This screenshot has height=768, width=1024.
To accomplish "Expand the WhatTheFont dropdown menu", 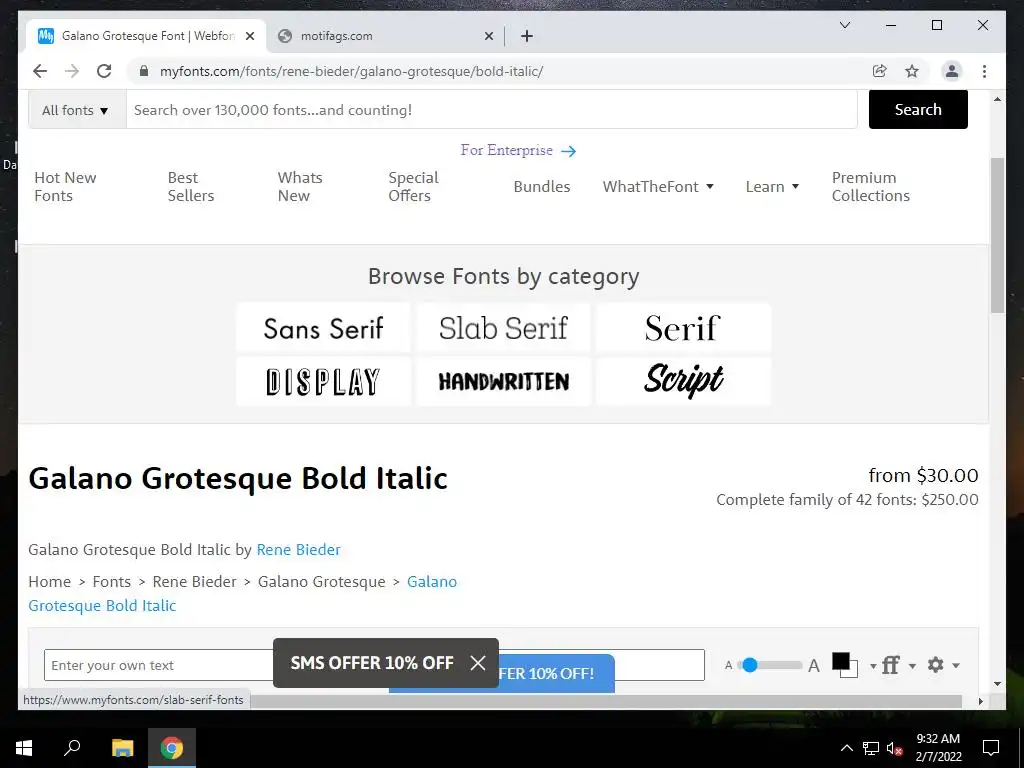I will tap(658, 187).
